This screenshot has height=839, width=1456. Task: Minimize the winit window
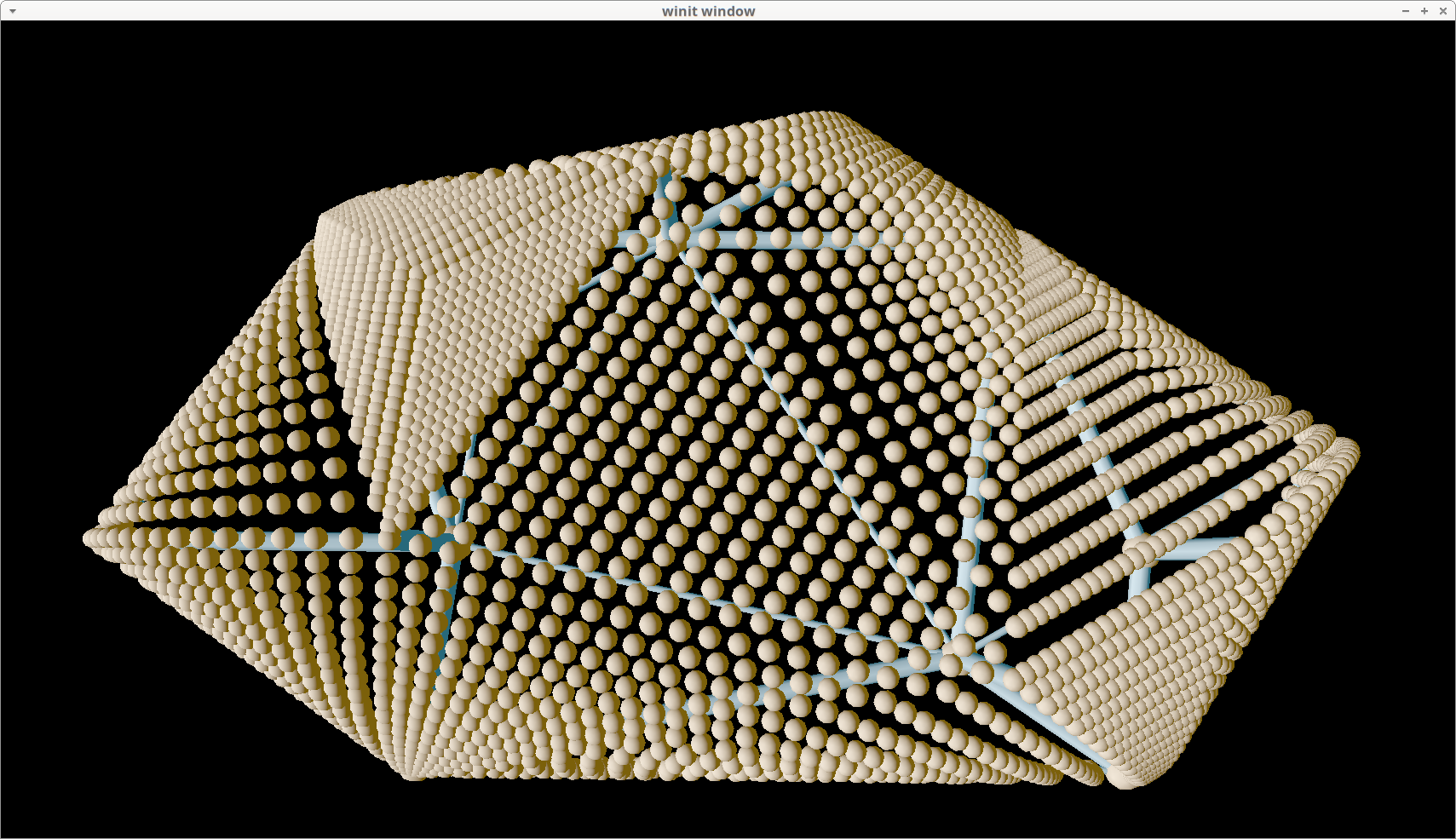click(1406, 11)
